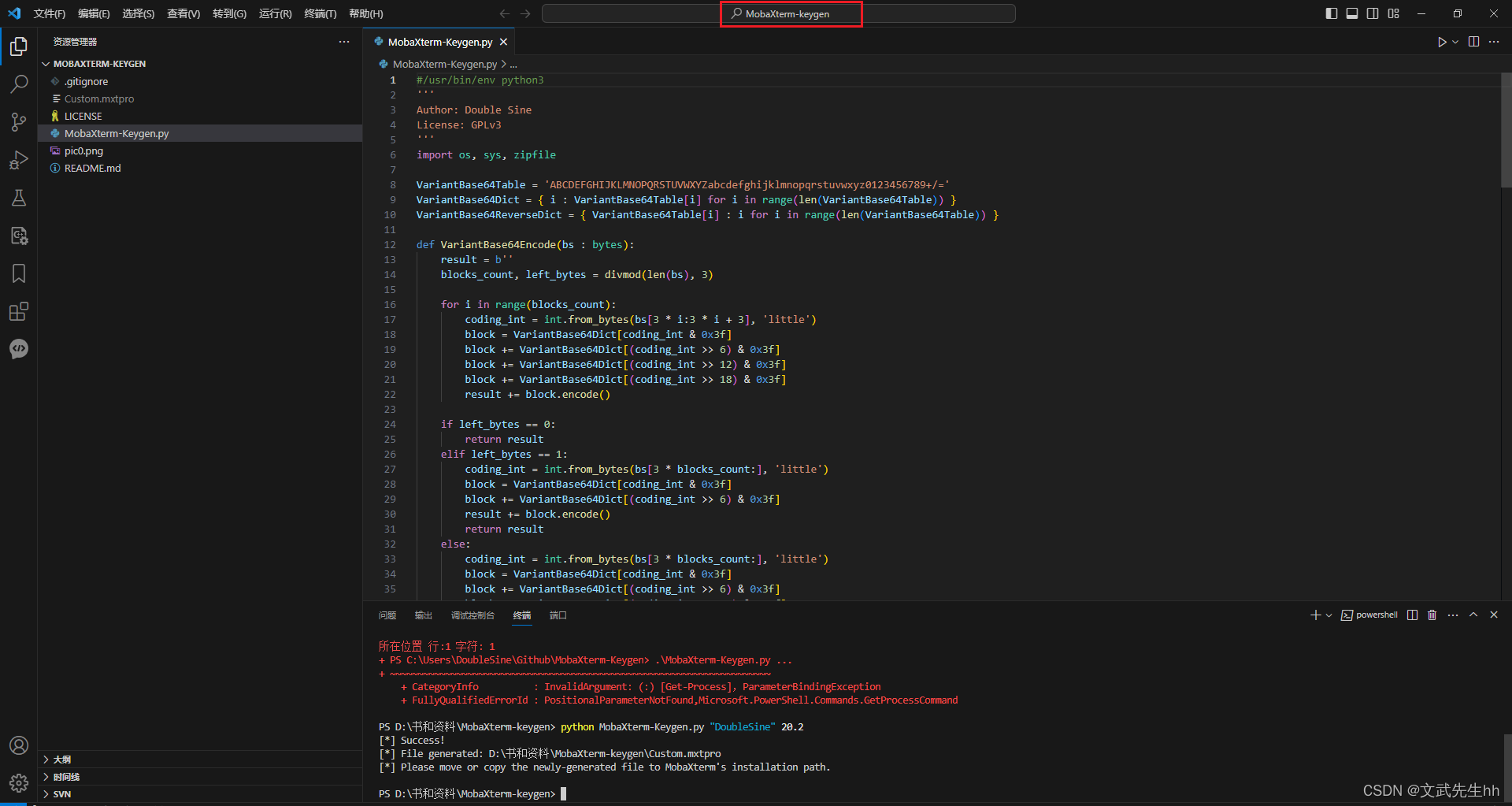Open the Accounts menu icon
This screenshot has height=806, width=1512.
tap(19, 745)
